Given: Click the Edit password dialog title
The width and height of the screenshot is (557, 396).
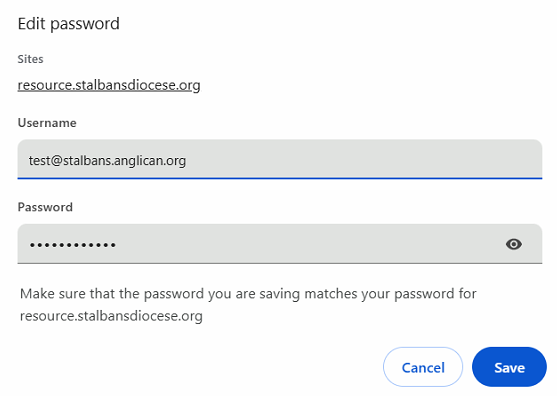Looking at the screenshot, I should pos(69,24).
